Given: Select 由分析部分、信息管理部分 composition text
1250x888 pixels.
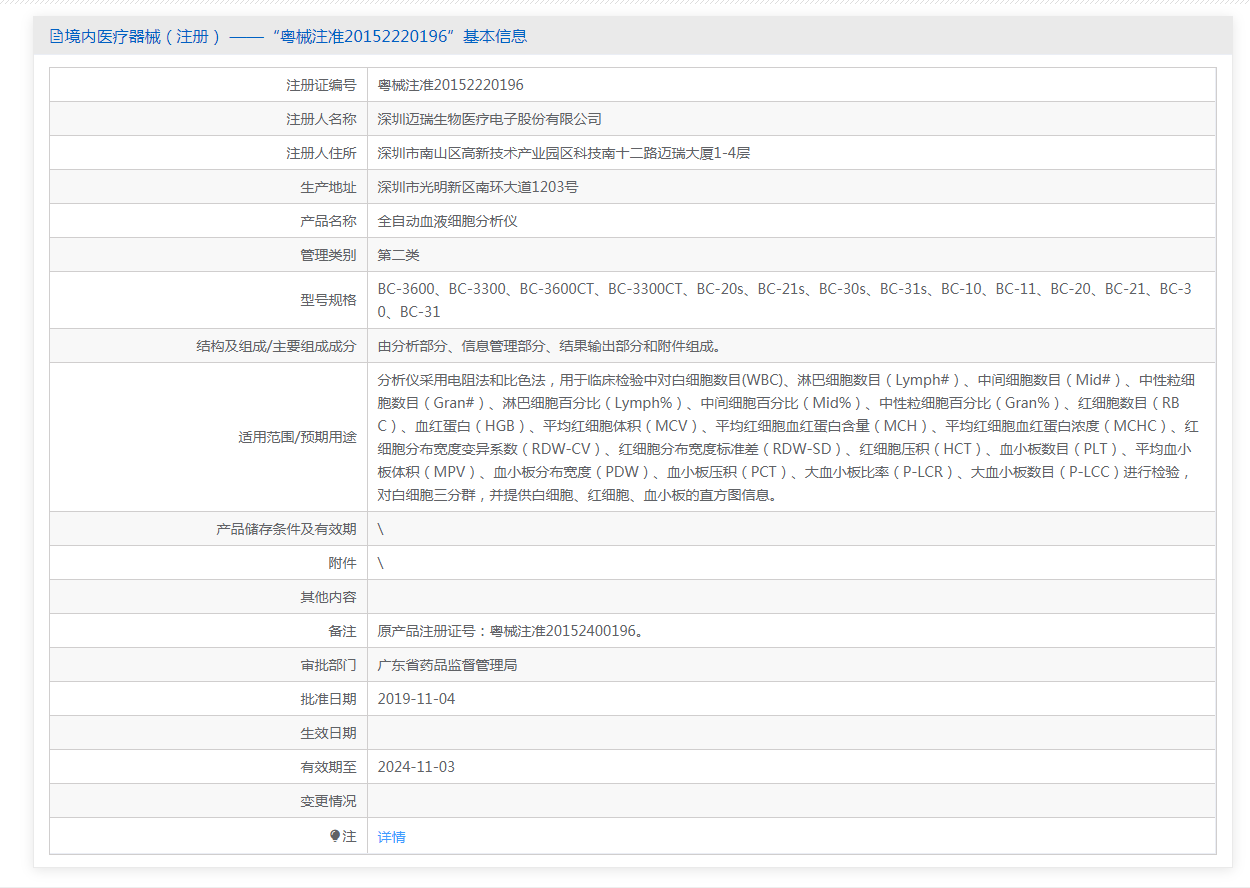Looking at the screenshot, I should click(x=549, y=346).
